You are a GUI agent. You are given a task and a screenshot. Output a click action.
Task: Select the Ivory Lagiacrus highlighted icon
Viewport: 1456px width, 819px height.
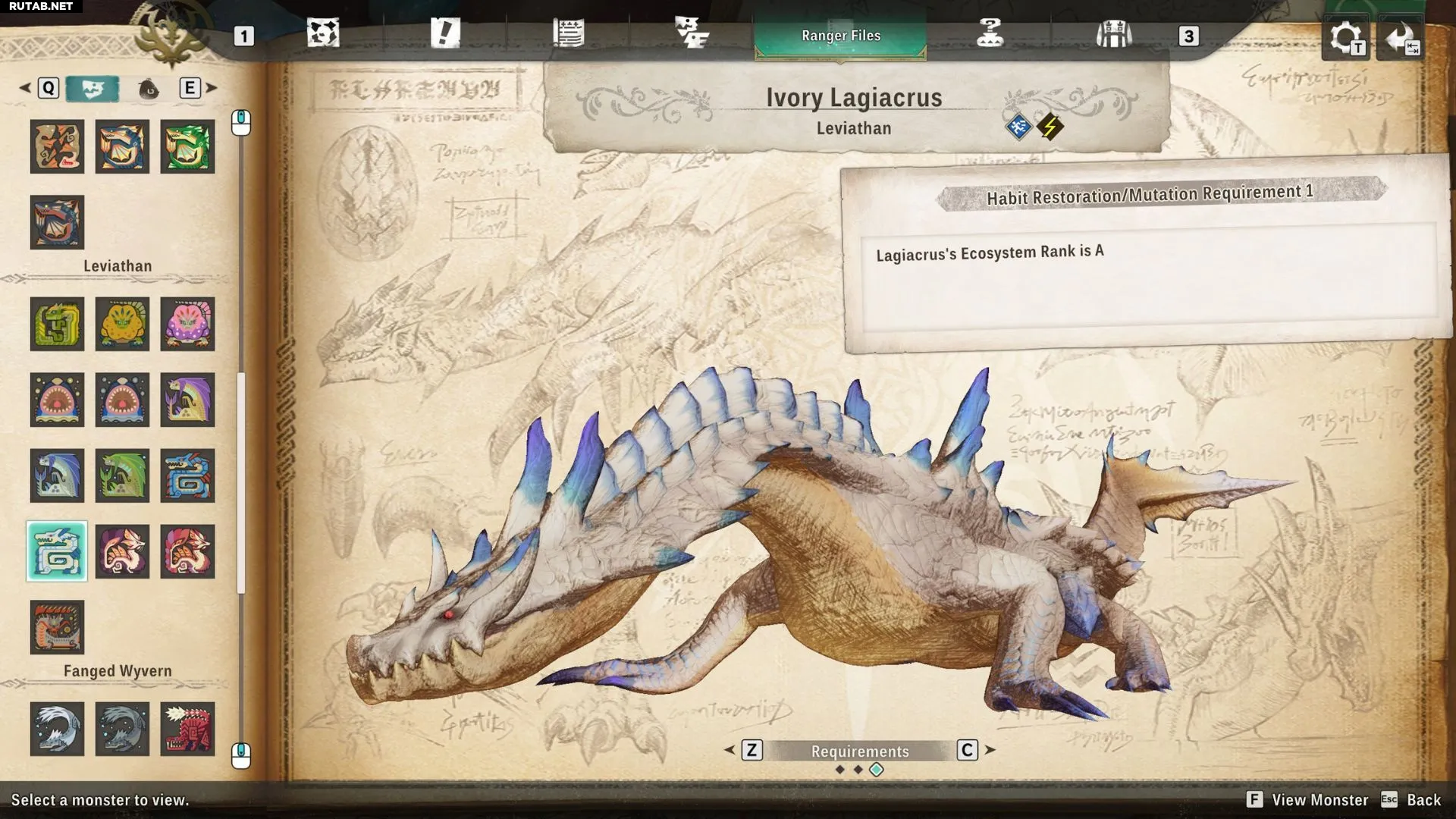(57, 551)
